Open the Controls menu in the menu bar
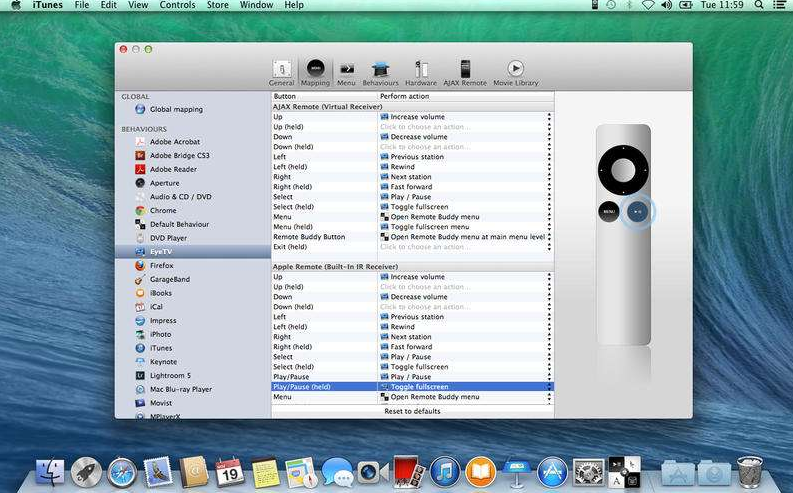 coord(177,5)
